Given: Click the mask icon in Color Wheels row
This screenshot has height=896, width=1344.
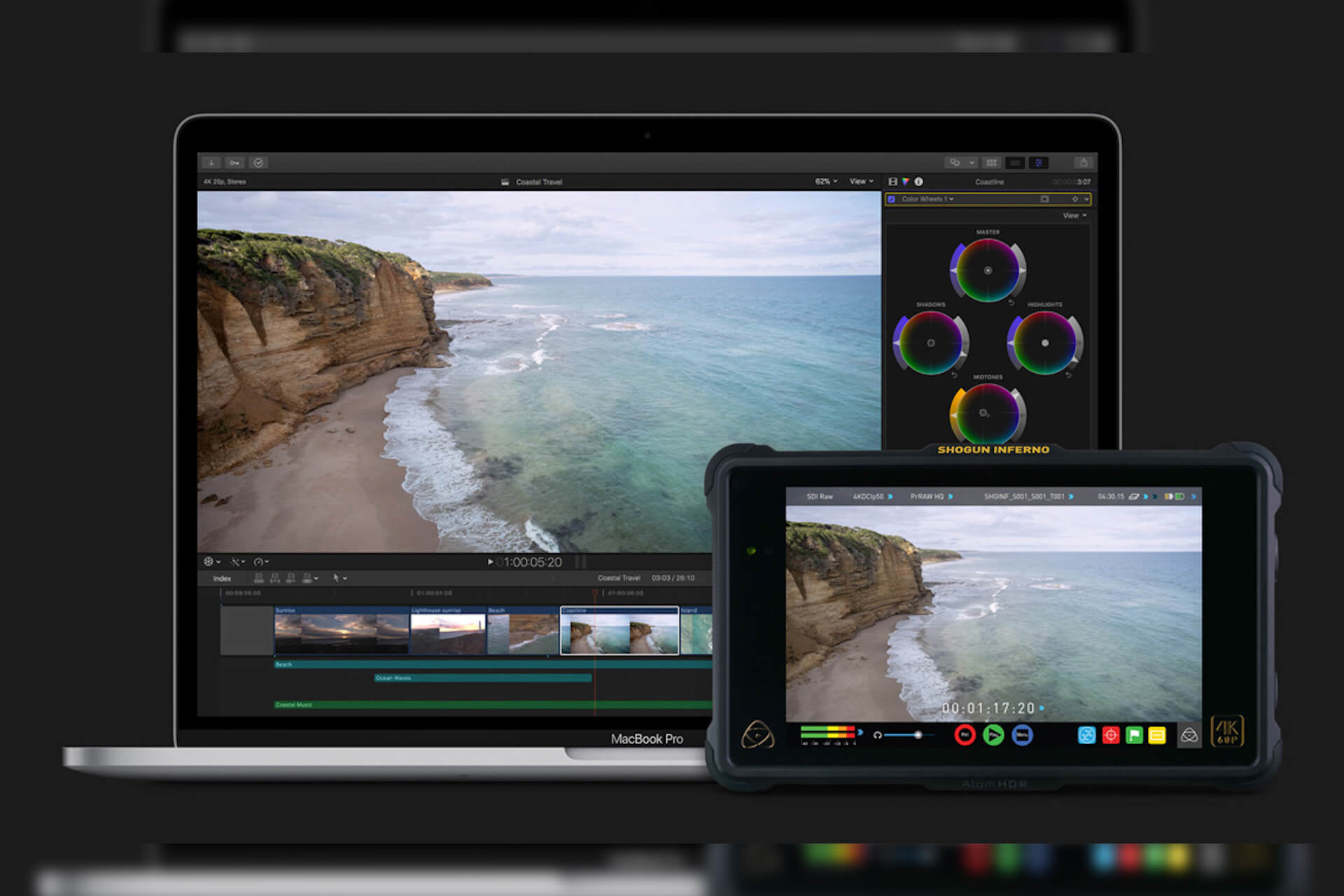Looking at the screenshot, I should coord(1044,199).
